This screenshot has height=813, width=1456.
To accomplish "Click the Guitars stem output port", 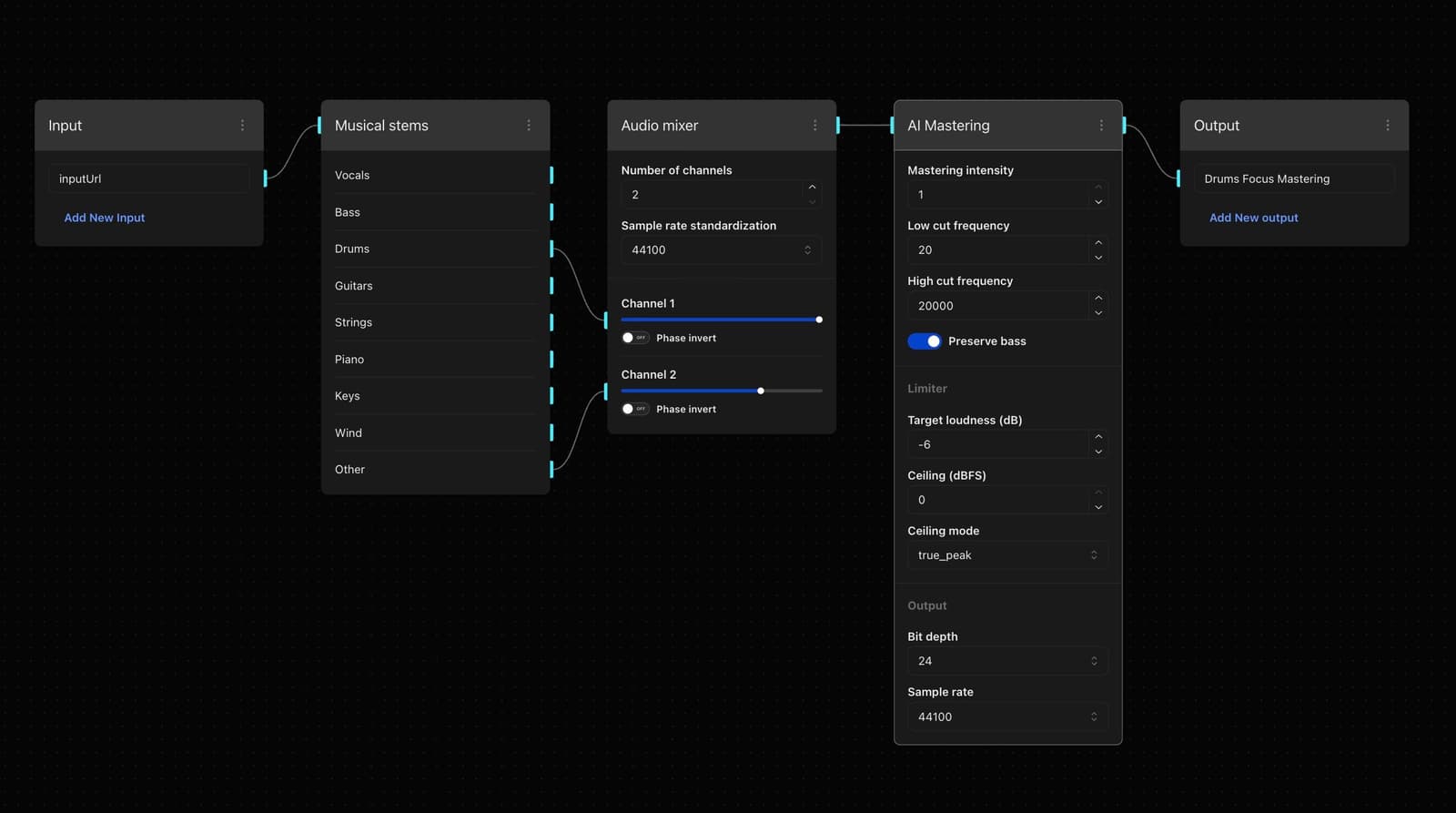I will [x=551, y=286].
